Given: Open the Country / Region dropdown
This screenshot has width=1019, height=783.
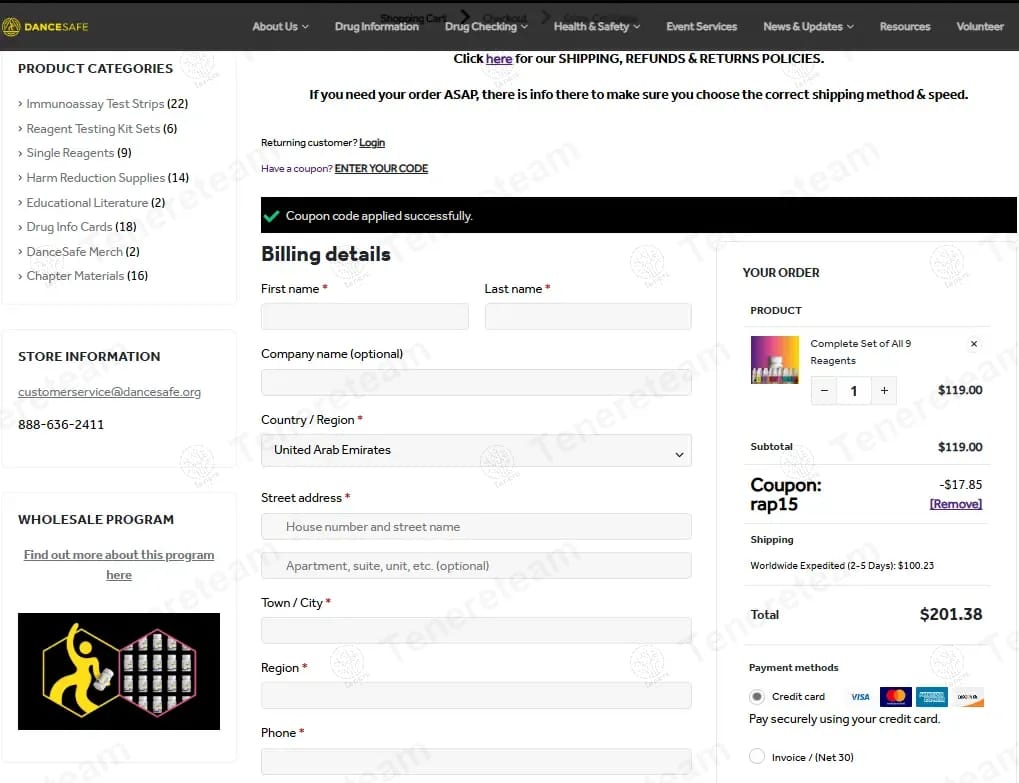Looking at the screenshot, I should 476,450.
